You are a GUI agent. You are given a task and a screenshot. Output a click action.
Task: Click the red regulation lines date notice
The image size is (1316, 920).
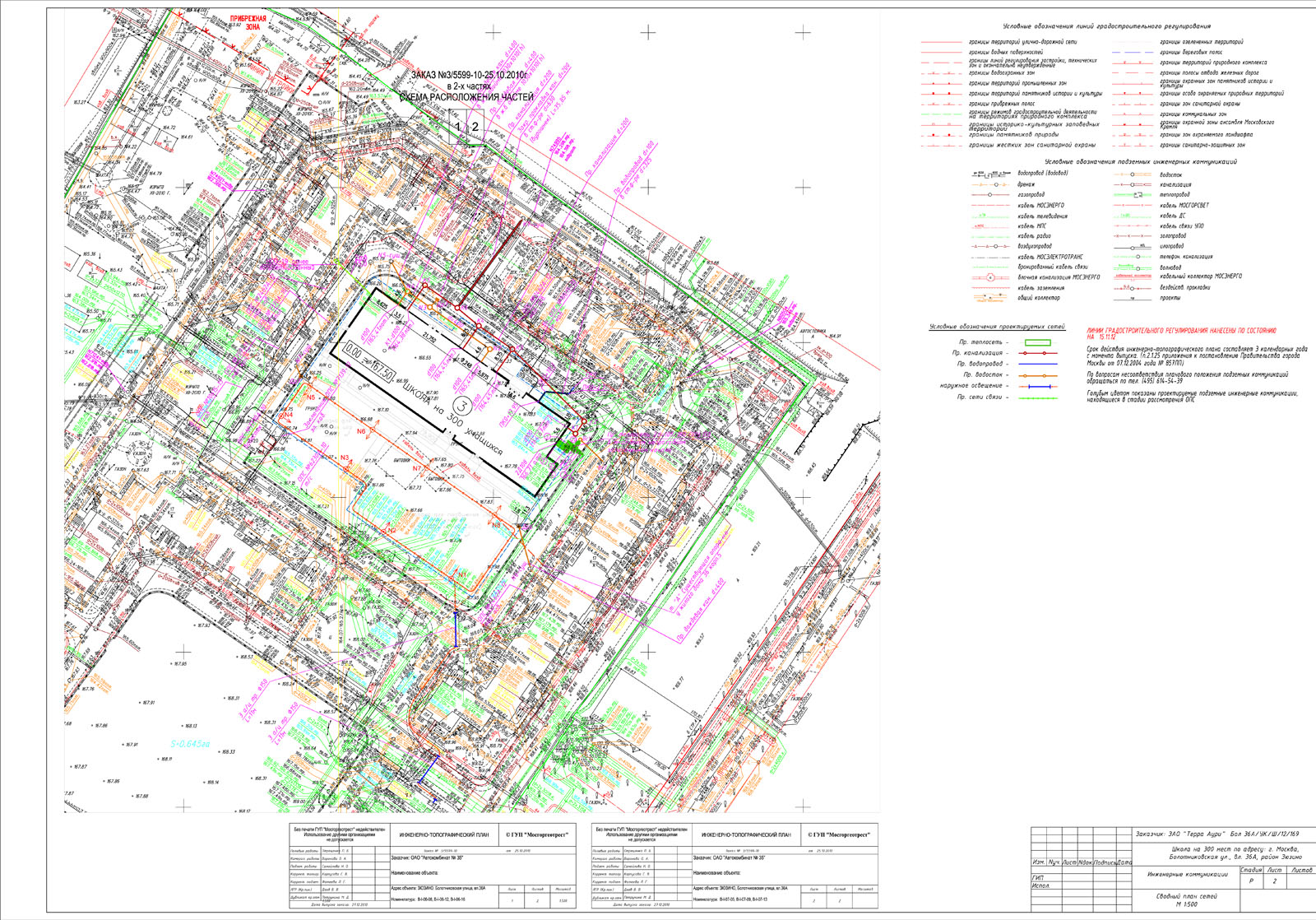click(x=1181, y=333)
